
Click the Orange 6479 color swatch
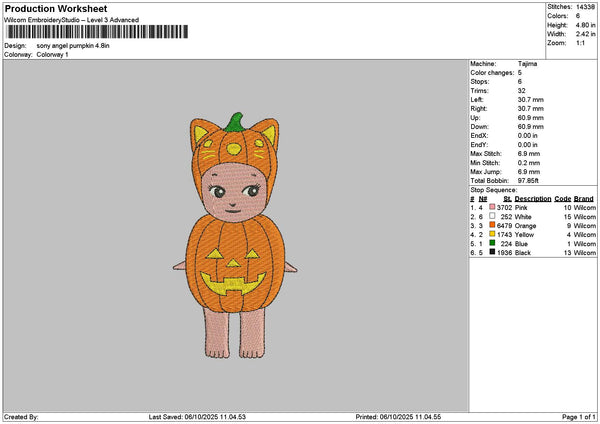pyautogui.click(x=492, y=225)
